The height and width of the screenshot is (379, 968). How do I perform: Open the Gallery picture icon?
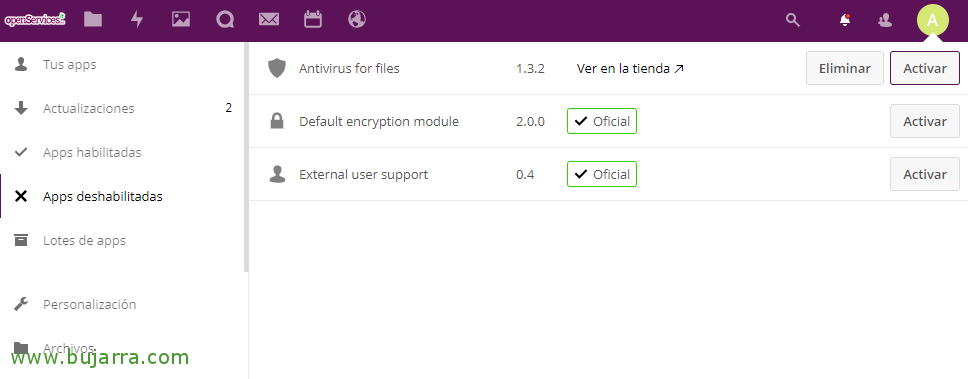pyautogui.click(x=181, y=19)
